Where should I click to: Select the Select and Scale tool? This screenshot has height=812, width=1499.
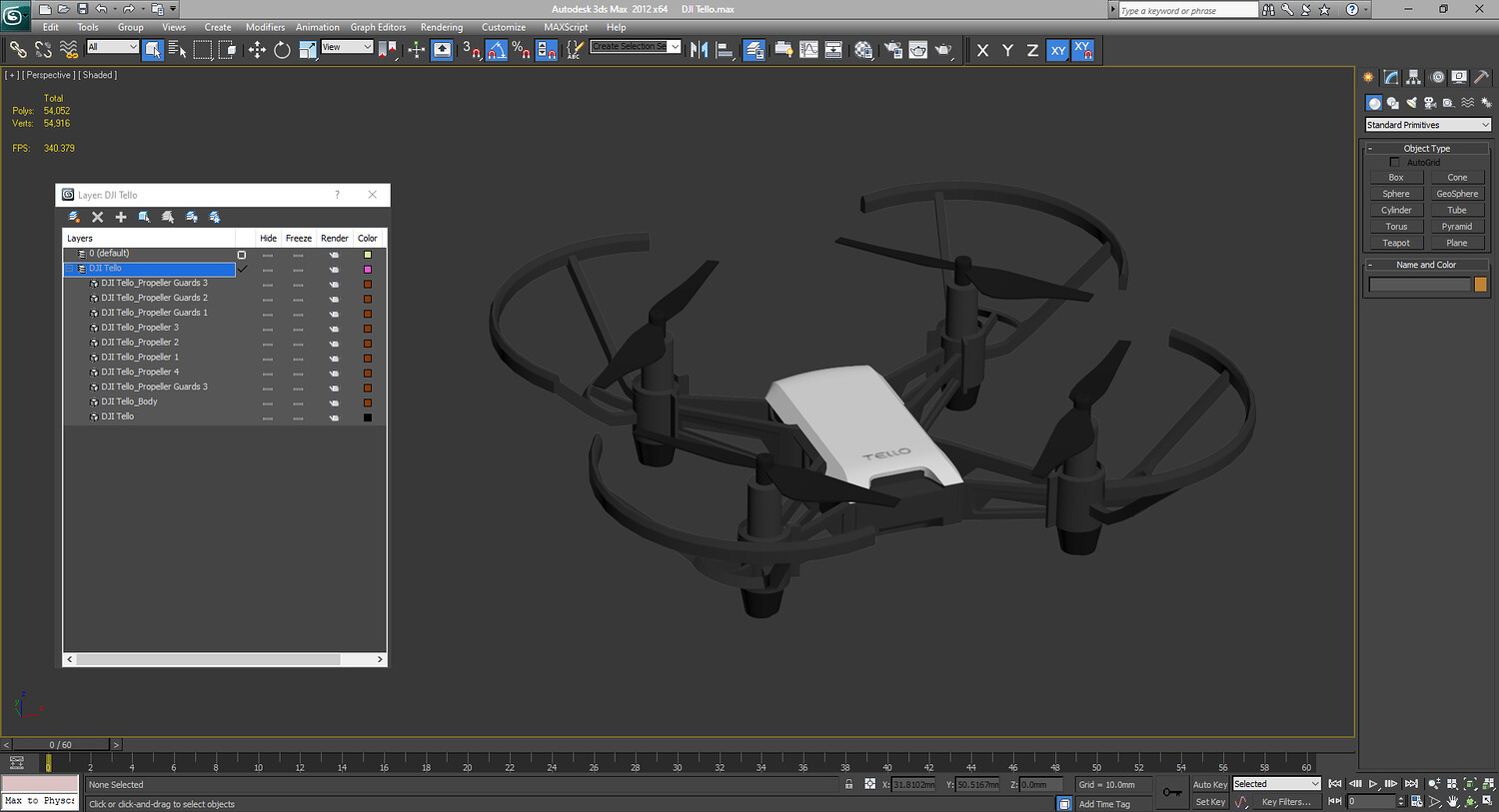[307, 49]
